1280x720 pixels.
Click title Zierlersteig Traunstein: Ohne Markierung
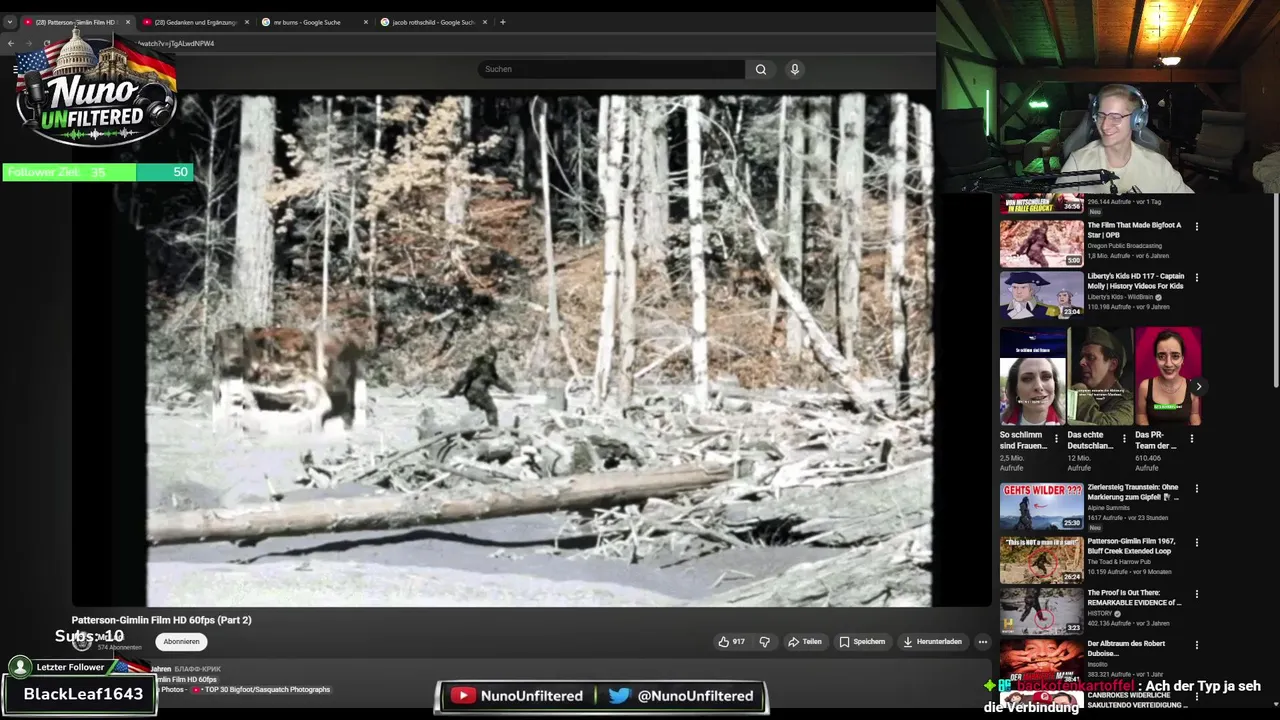click(1133, 492)
